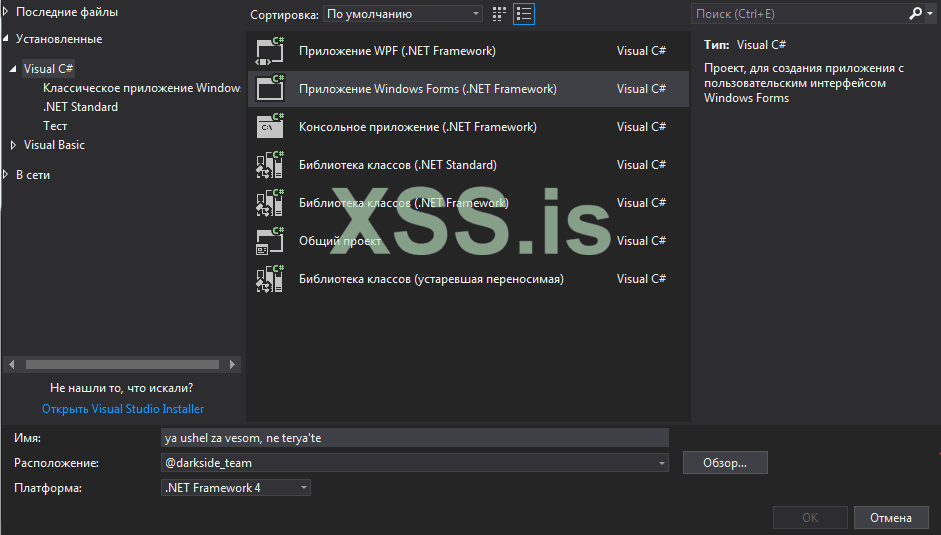941x535 pixels.
Task: Click the Console application template icon
Action: [x=270, y=127]
